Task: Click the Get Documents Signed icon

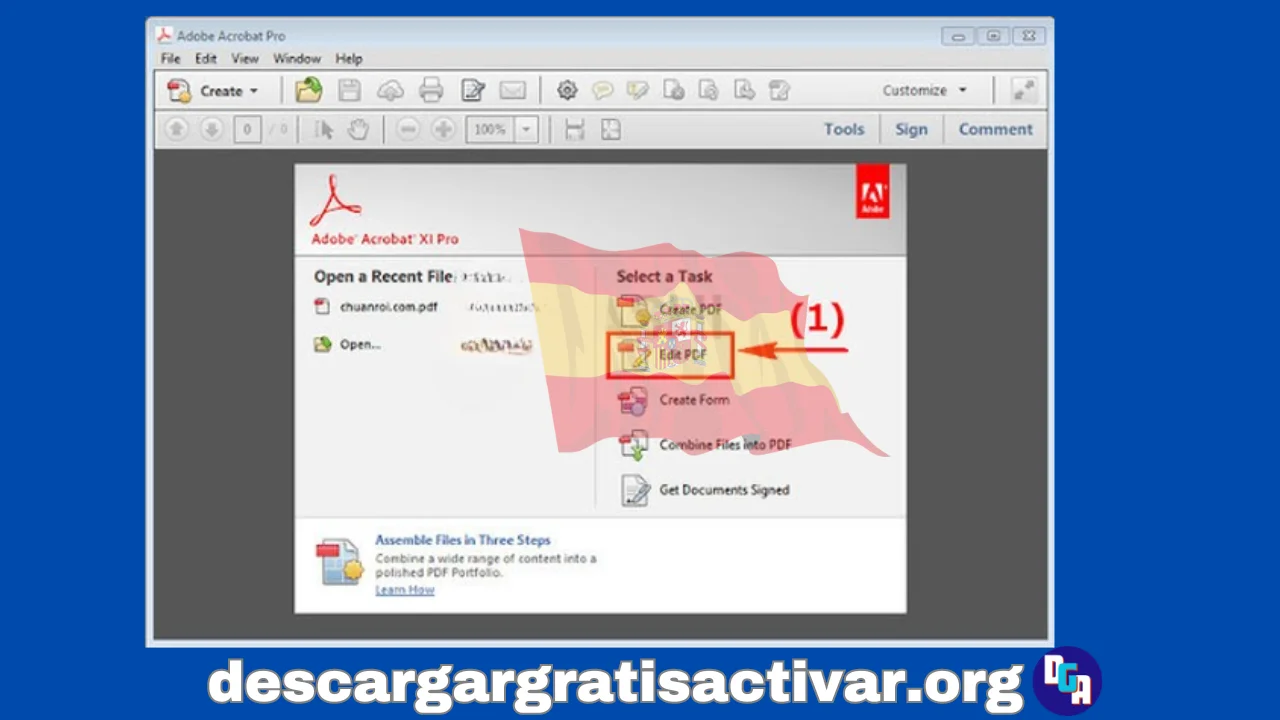Action: [x=635, y=490]
